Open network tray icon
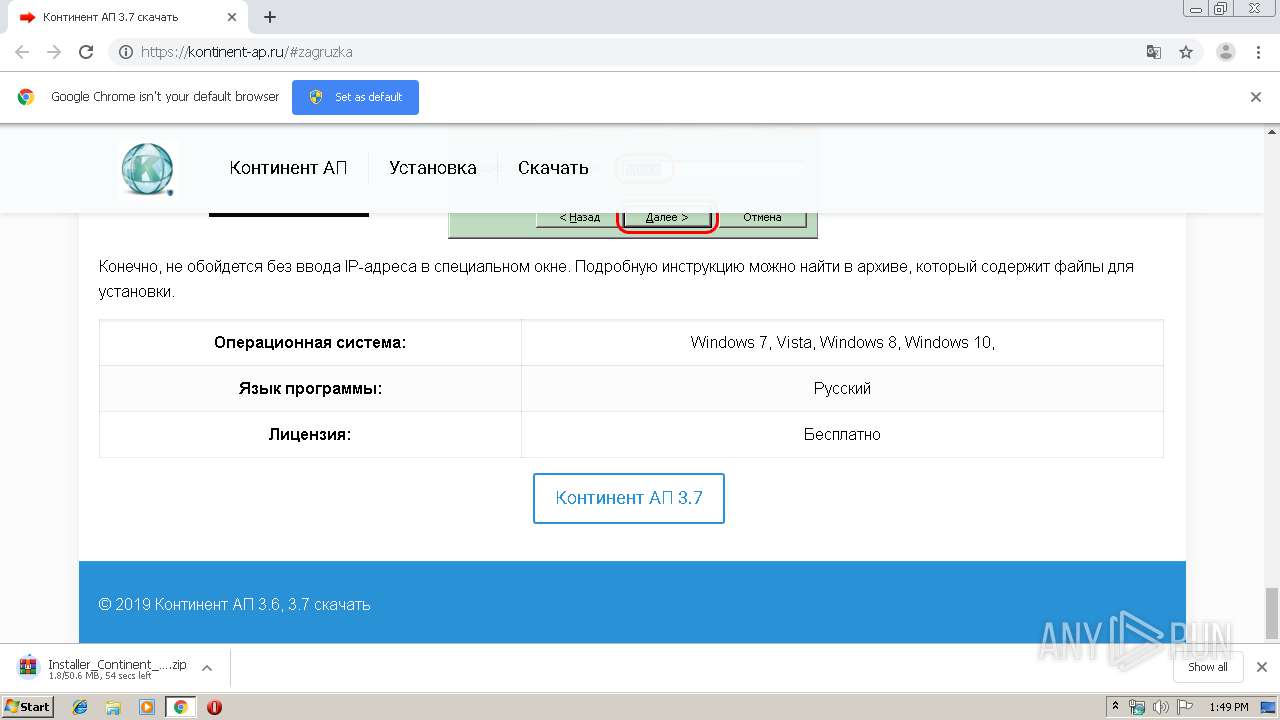Screen dimensions: 1280x720 coord(1136,707)
